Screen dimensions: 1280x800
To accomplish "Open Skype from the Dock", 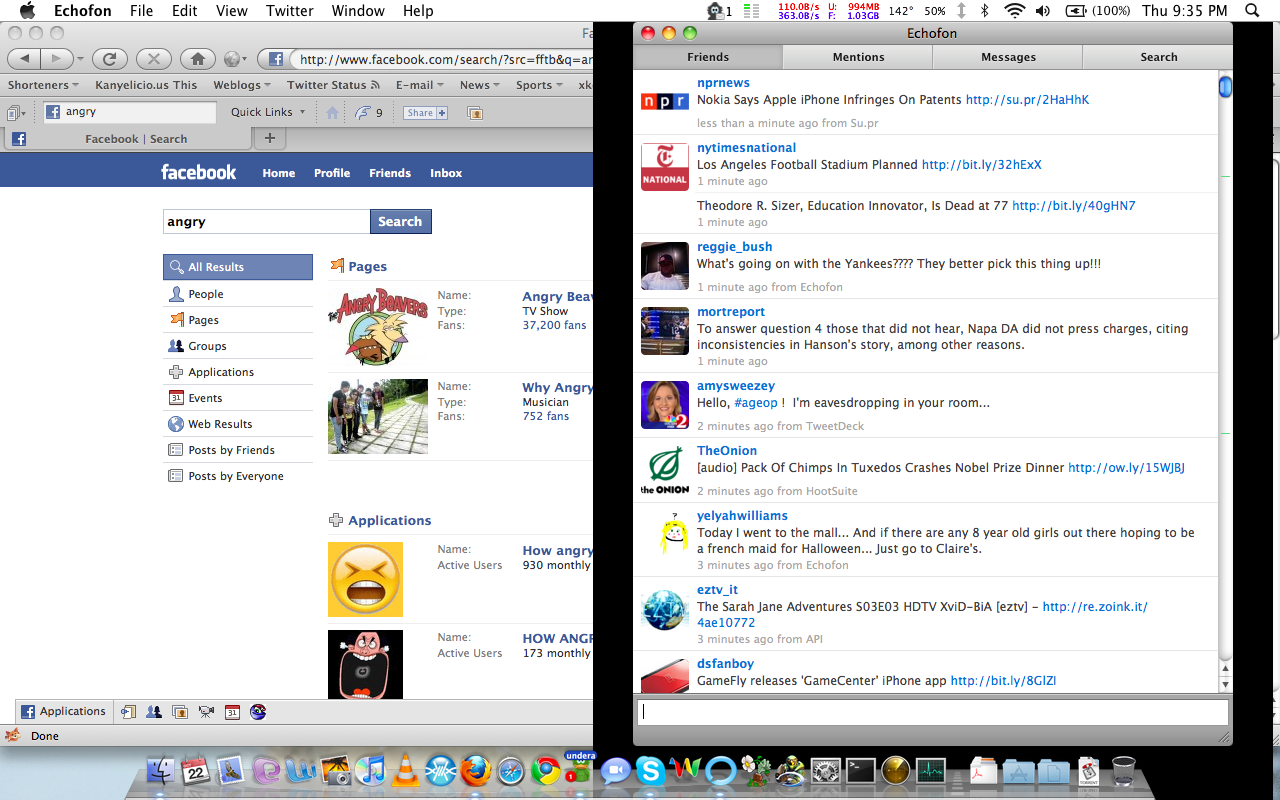I will [x=650, y=771].
